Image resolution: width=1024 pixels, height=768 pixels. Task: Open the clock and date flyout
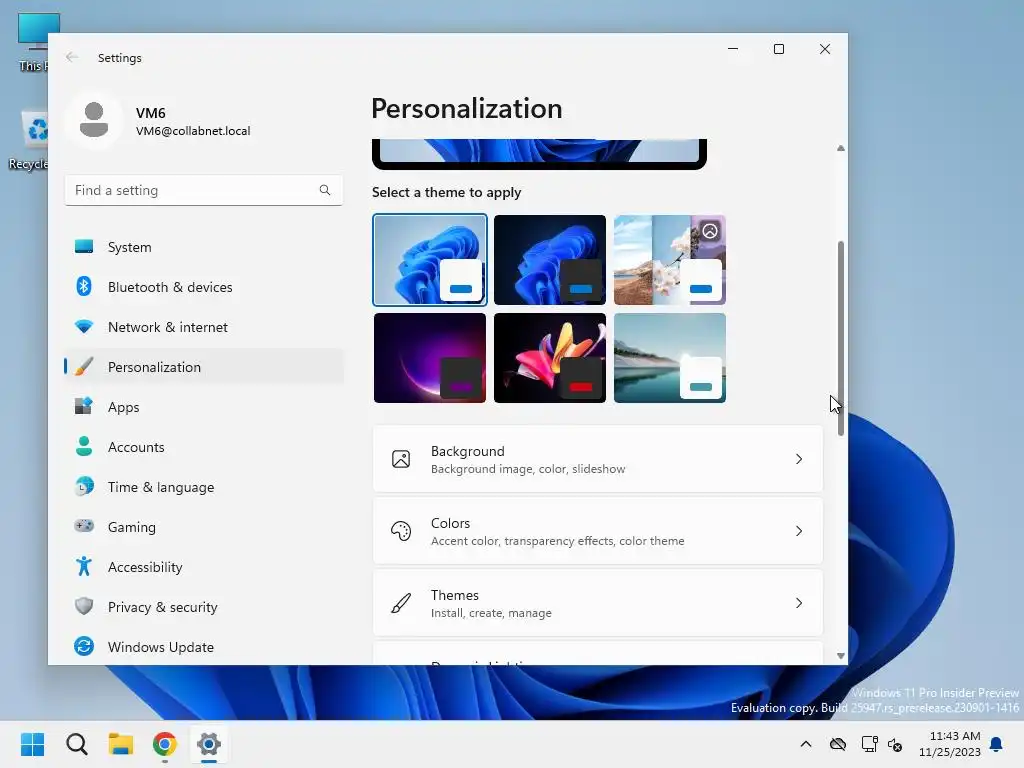(x=950, y=744)
